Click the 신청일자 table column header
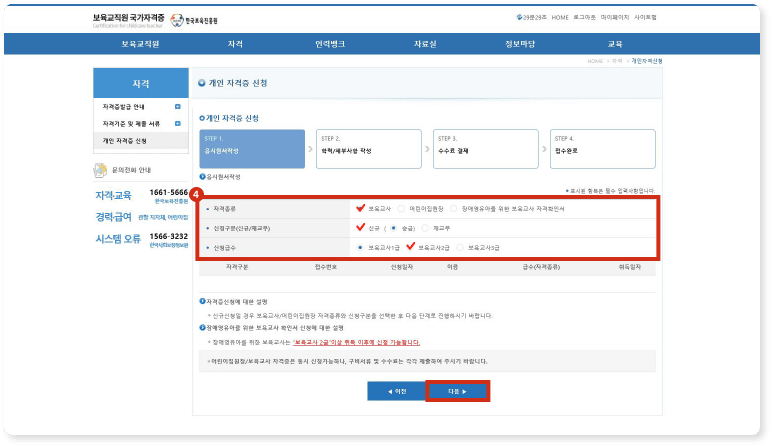This screenshot has width=772, height=447. click(402, 267)
